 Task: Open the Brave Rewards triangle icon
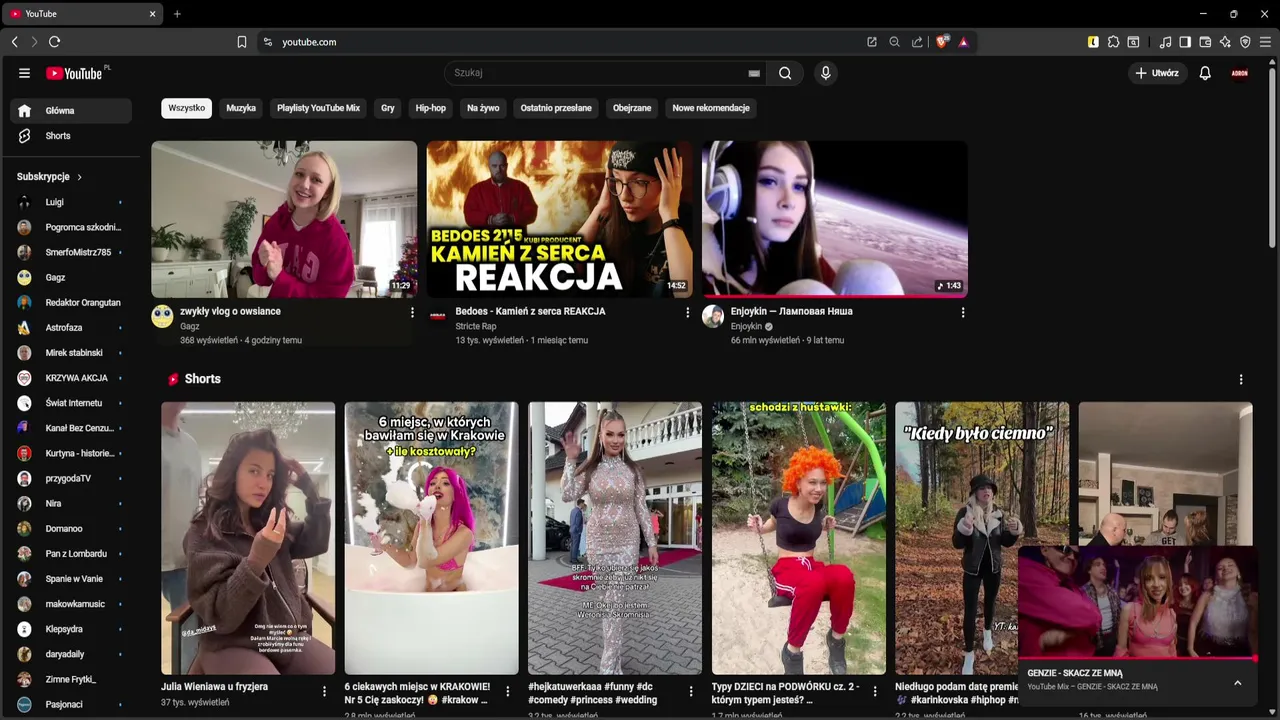964,42
